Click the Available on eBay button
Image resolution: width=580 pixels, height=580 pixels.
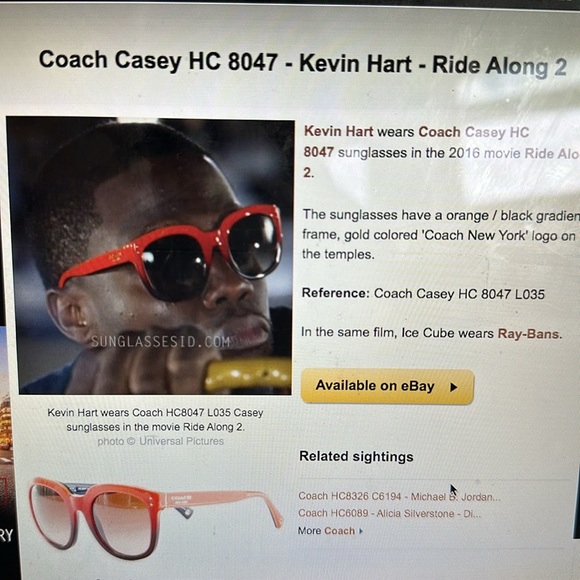[x=387, y=386]
